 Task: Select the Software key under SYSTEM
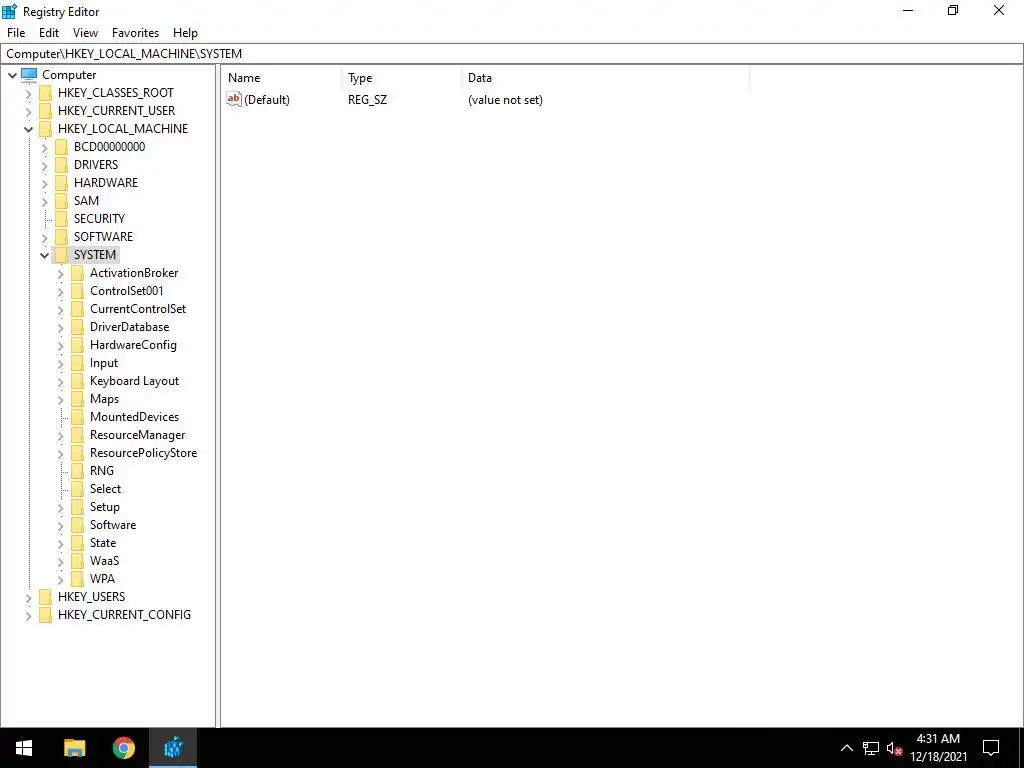pos(113,525)
